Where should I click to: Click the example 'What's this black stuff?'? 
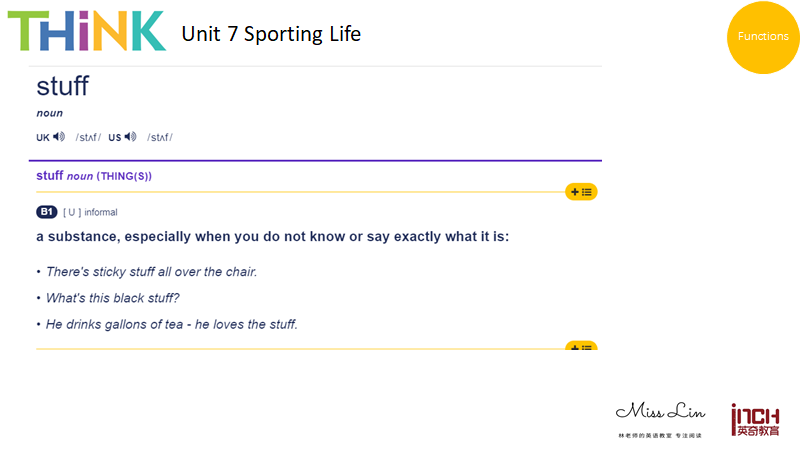click(x=113, y=298)
